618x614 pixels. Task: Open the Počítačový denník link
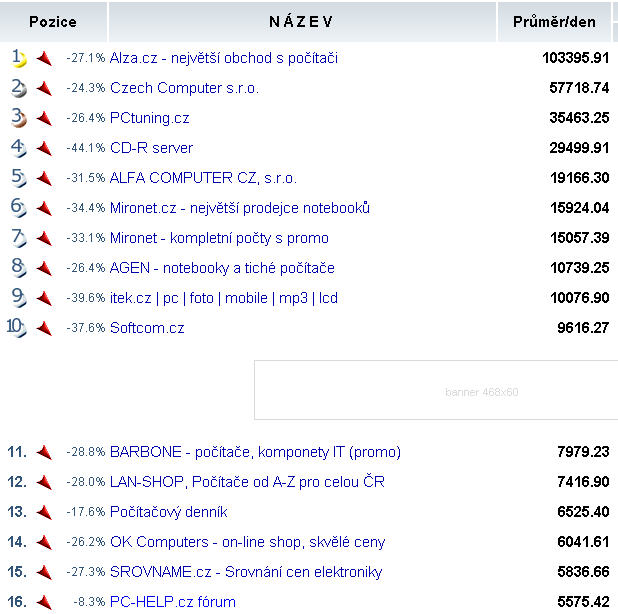[x=169, y=512]
